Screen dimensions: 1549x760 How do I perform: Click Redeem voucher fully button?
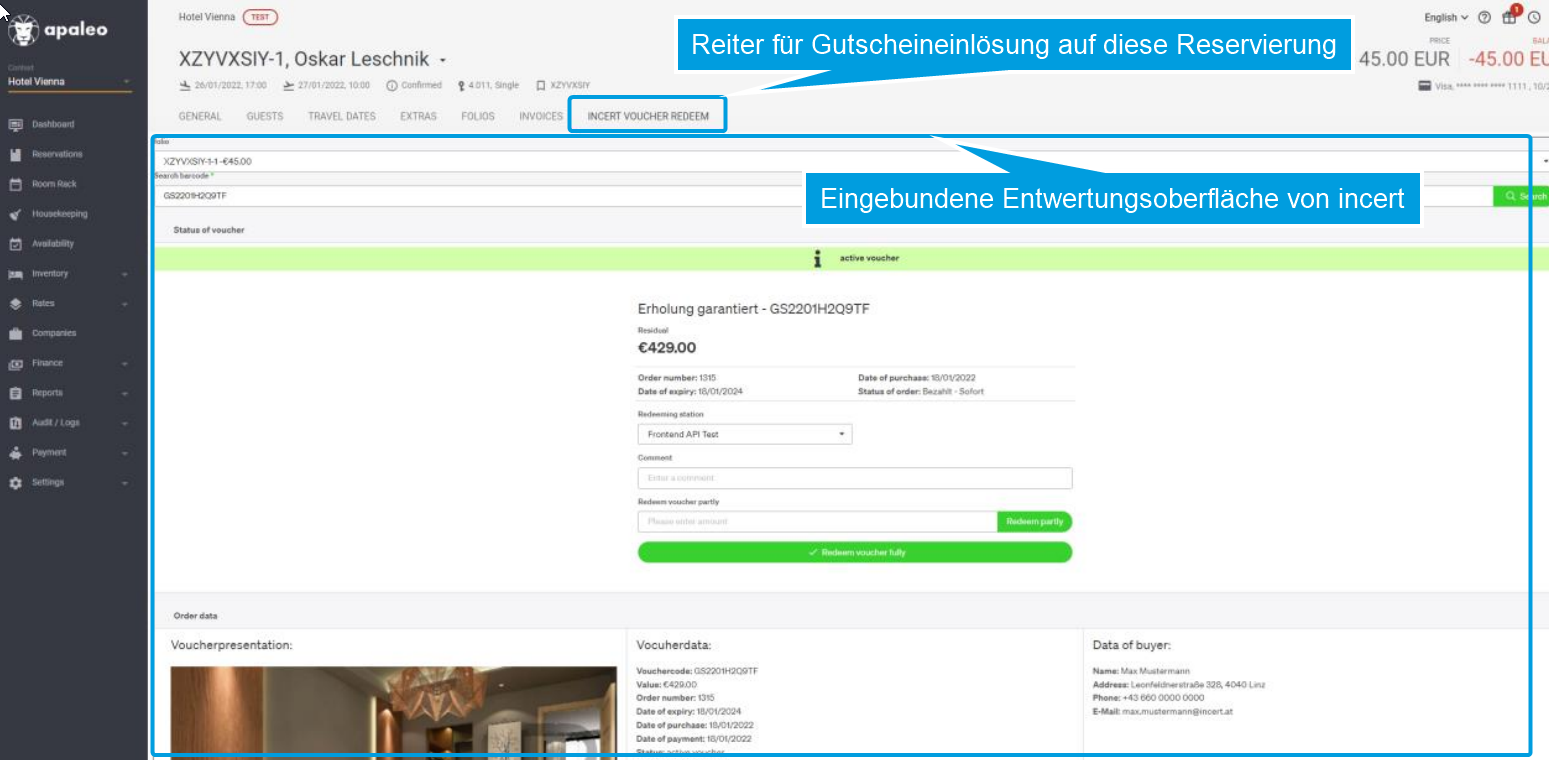tap(855, 552)
